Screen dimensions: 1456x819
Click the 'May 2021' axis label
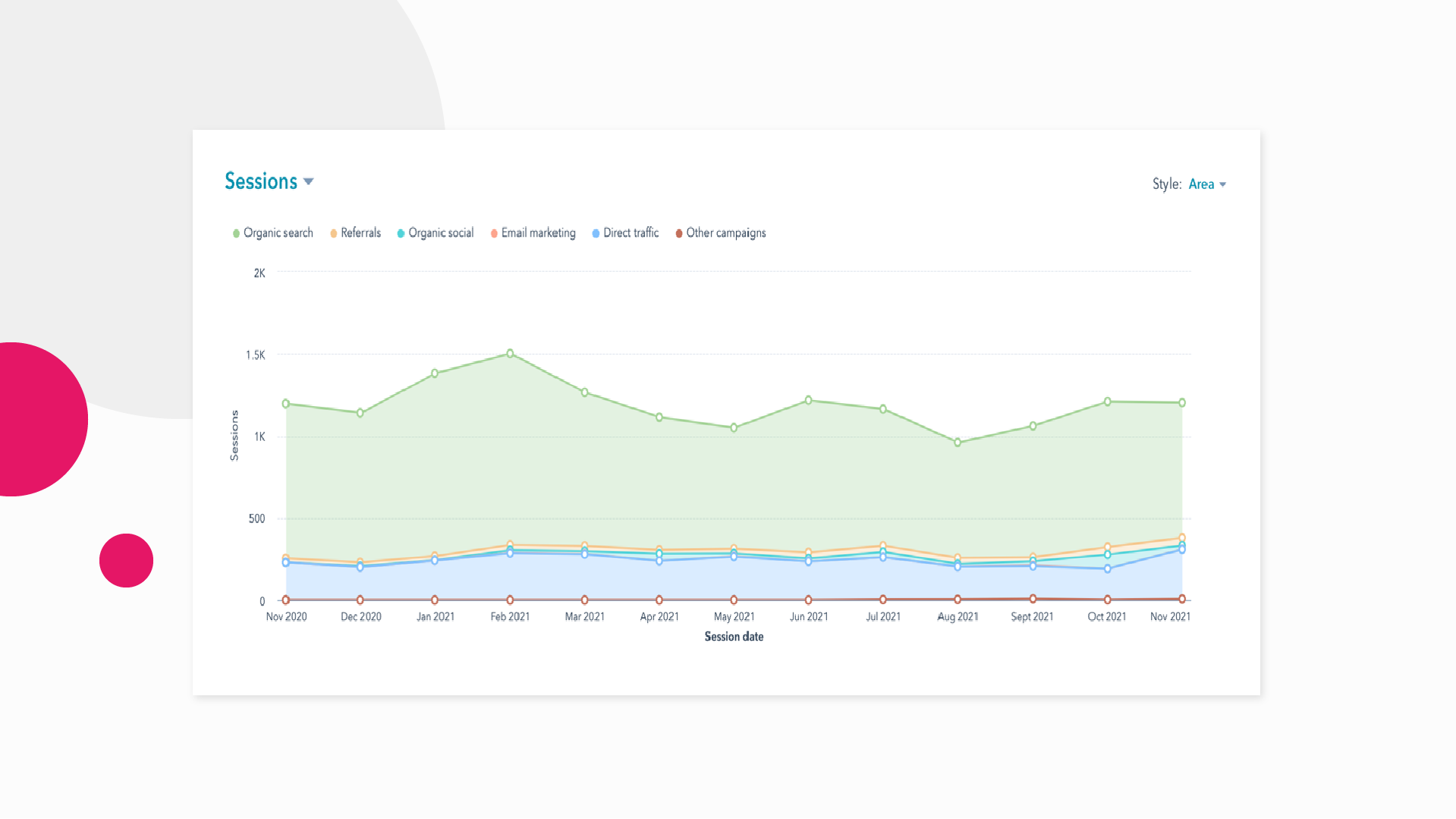pyautogui.click(x=734, y=617)
